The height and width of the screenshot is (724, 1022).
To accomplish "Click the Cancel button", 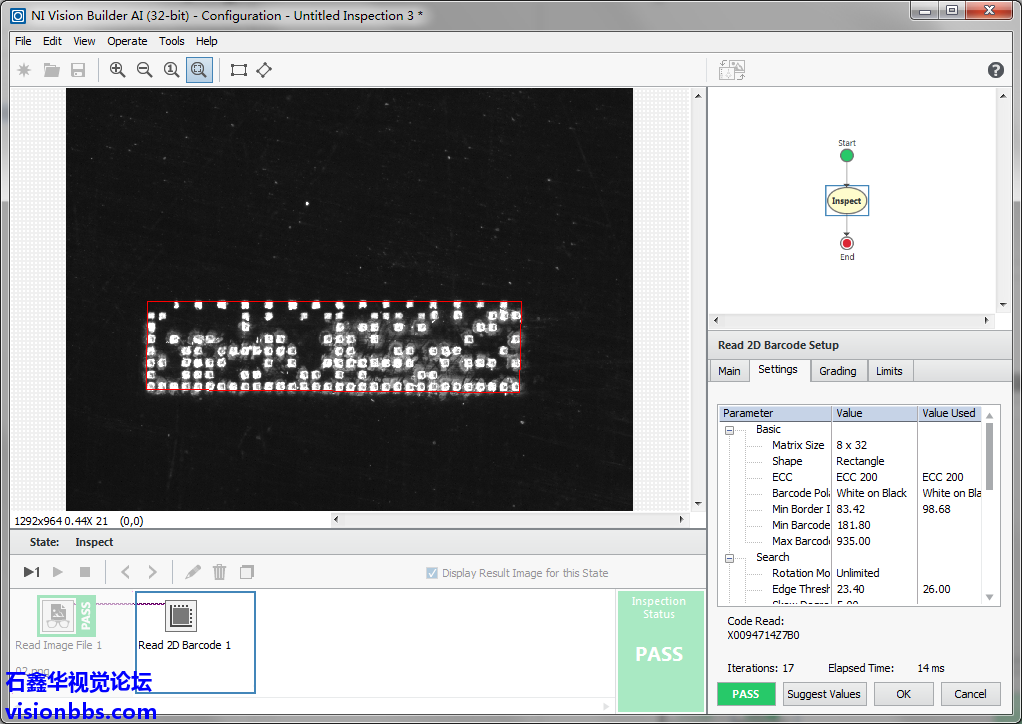I will pos(969,694).
